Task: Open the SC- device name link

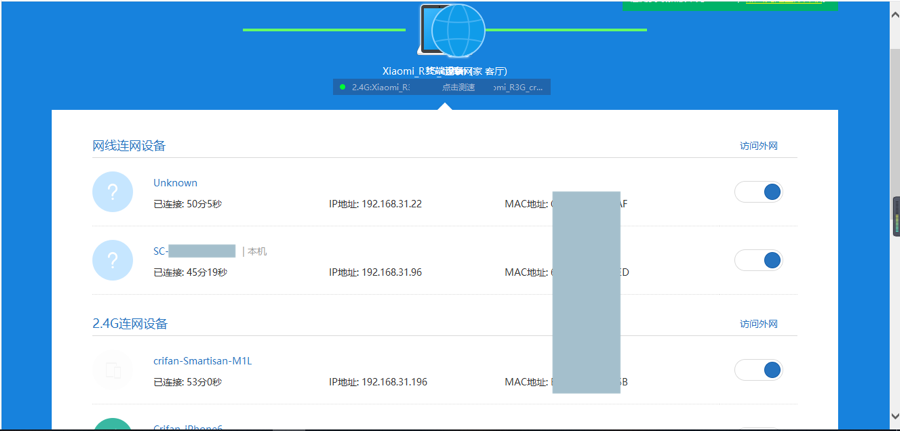Action: [194, 251]
